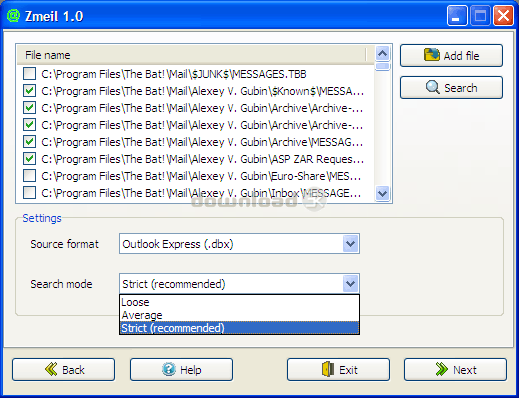Click the green Next arrows icon
Viewport: 519px width, 398px height.
pos(442,369)
